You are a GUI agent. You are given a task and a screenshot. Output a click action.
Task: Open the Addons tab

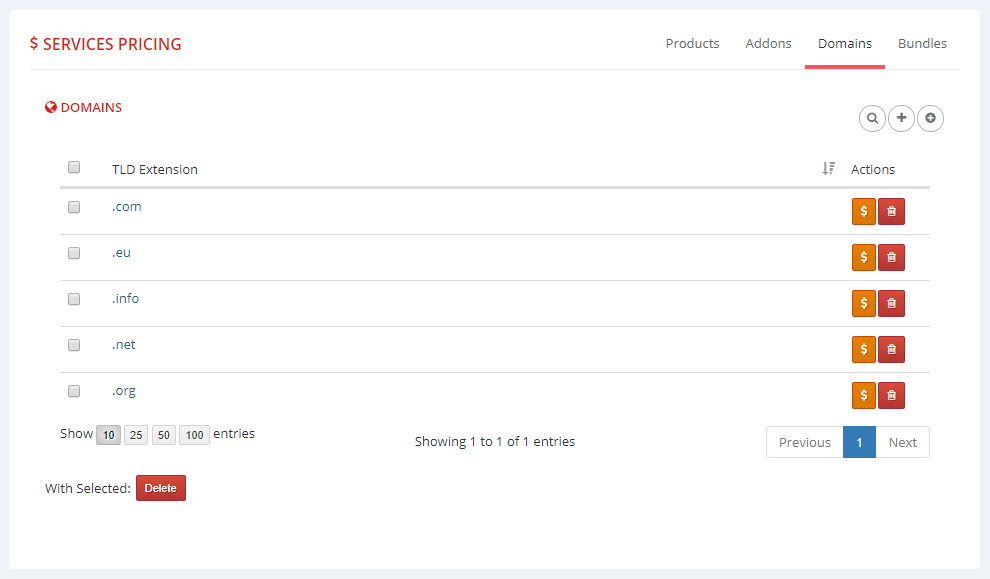pos(768,43)
